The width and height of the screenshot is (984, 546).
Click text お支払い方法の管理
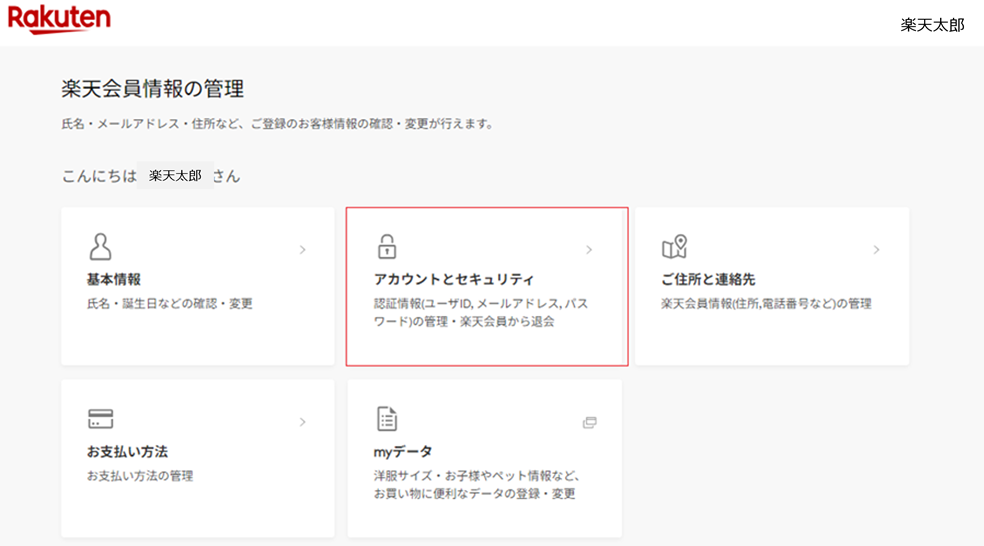tap(140, 476)
